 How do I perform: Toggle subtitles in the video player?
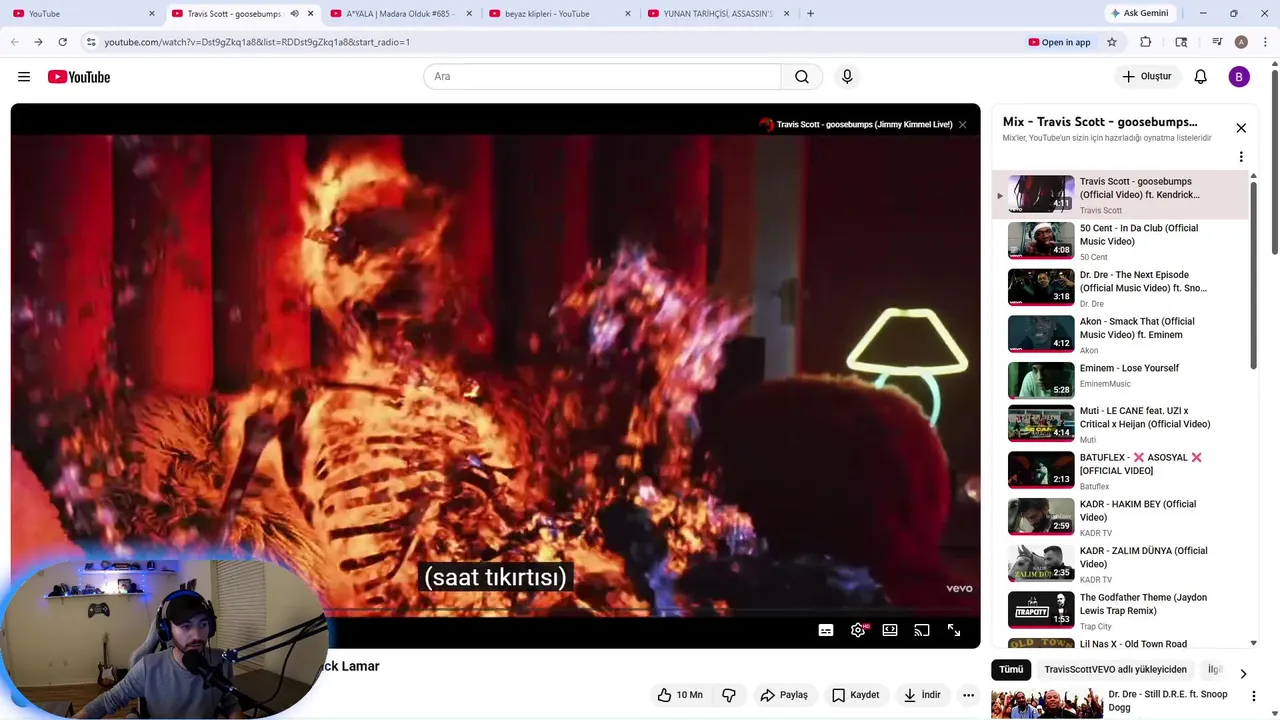point(826,630)
